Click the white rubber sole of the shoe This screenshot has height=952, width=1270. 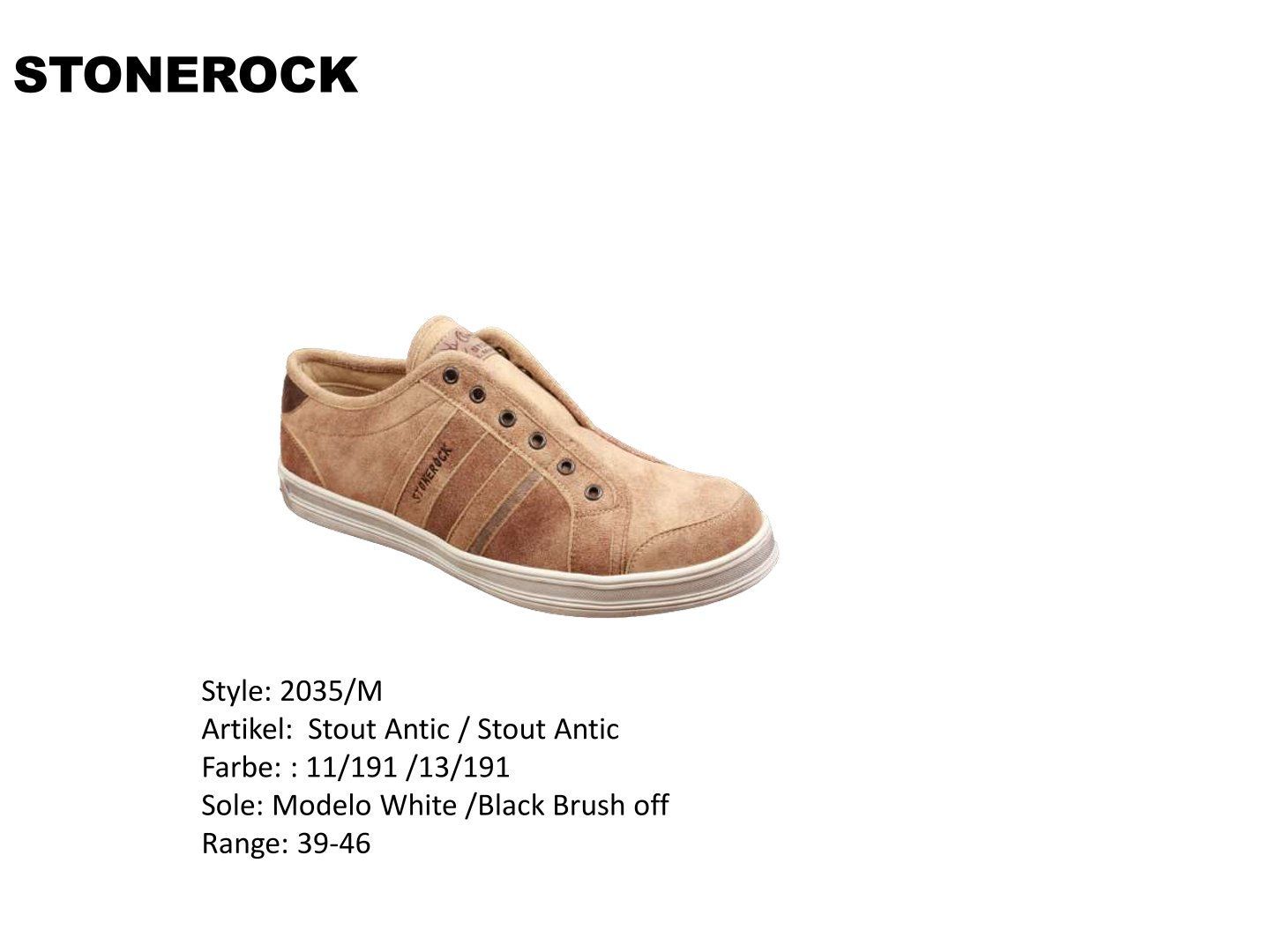click(529, 566)
